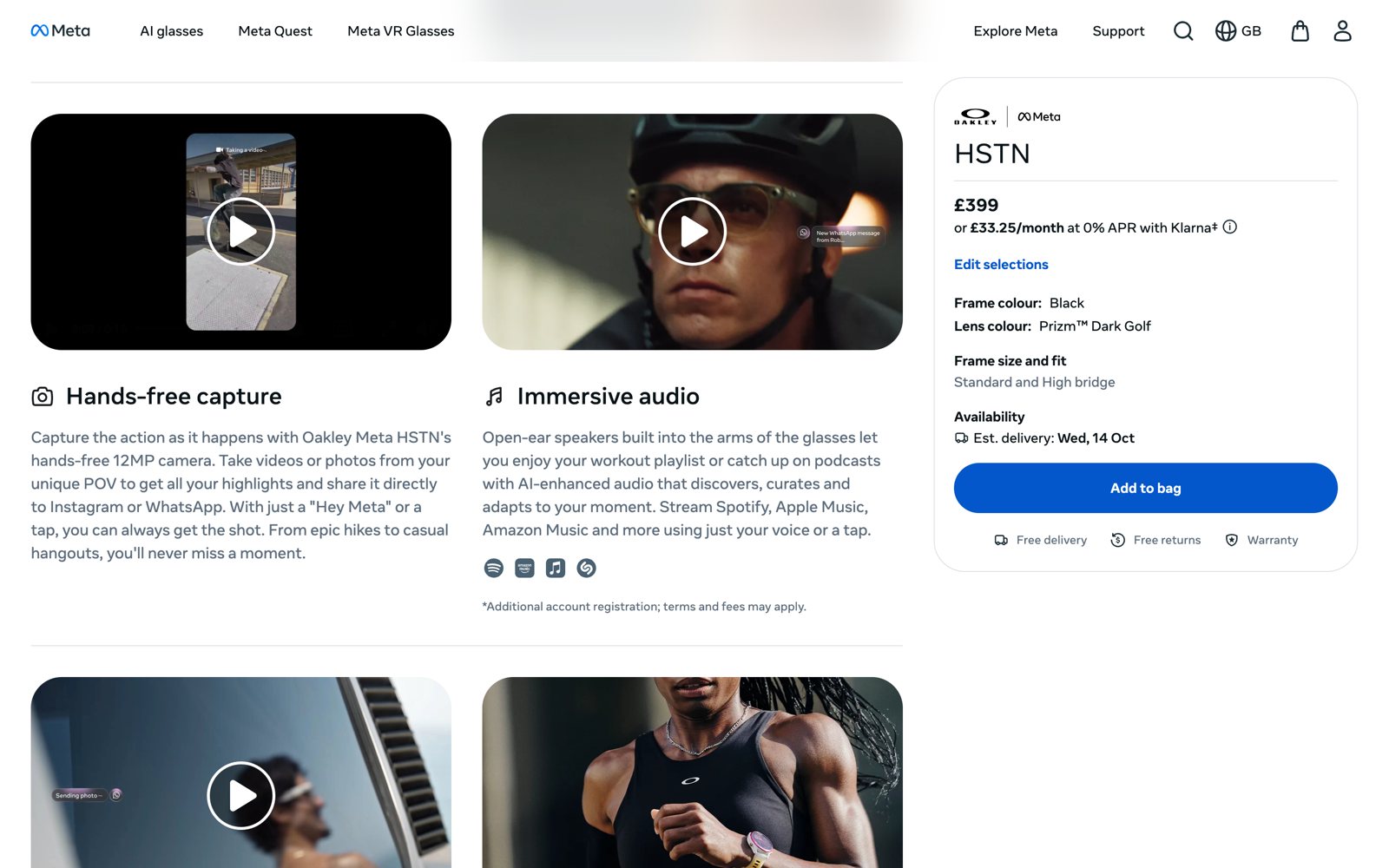Click the £399 price text
Screen dimensions: 1389x868
point(977,205)
